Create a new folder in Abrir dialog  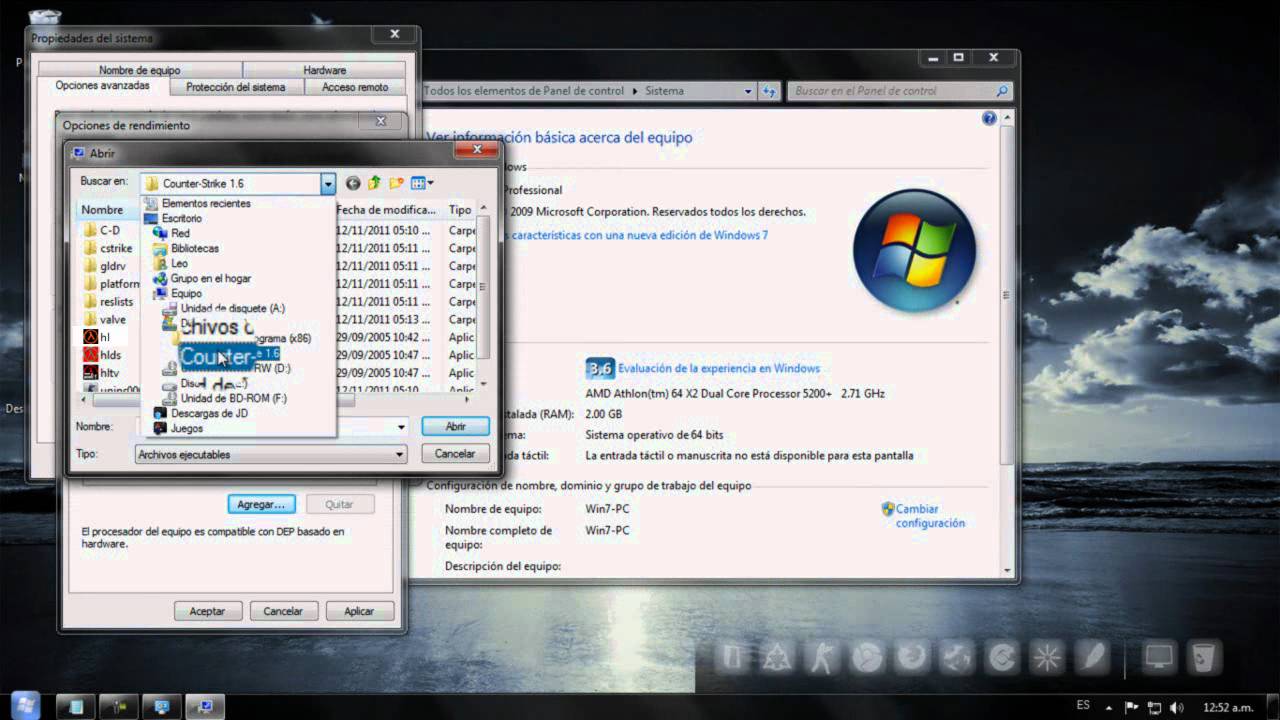pyautogui.click(x=396, y=183)
